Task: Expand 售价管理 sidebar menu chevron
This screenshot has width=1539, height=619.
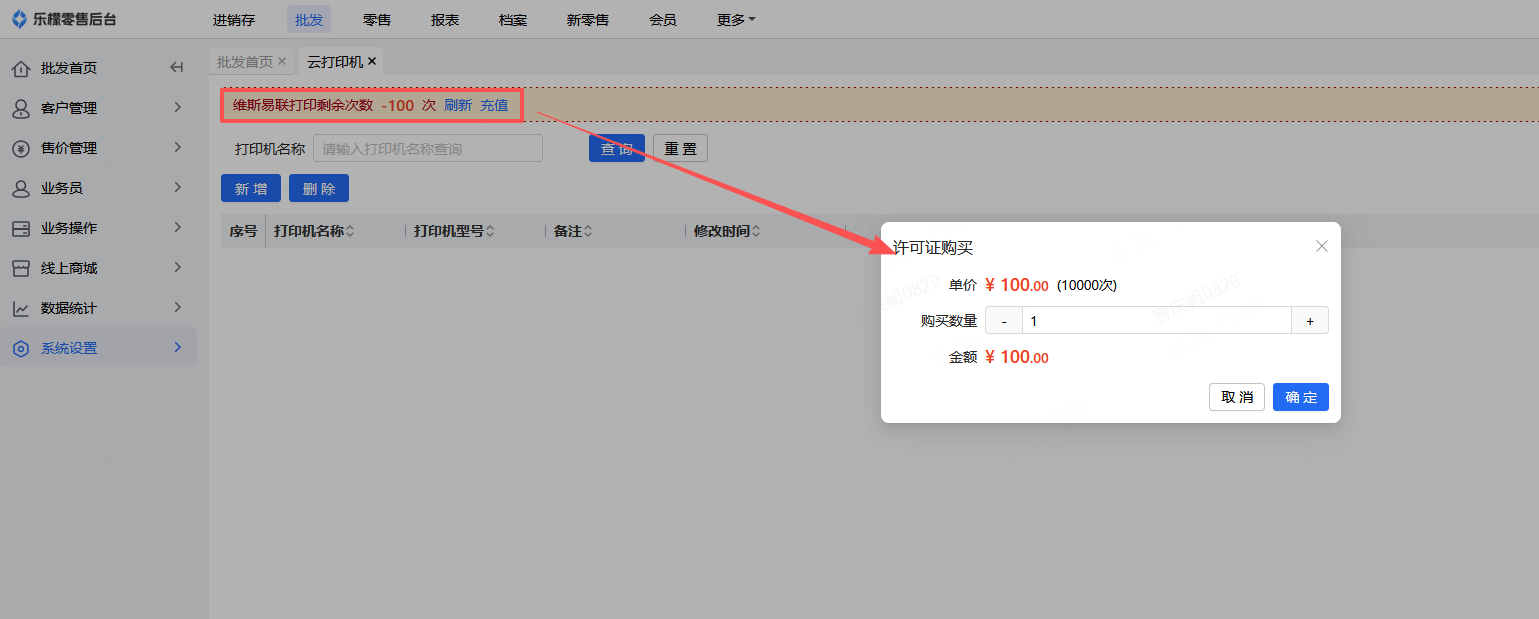Action: pos(177,147)
